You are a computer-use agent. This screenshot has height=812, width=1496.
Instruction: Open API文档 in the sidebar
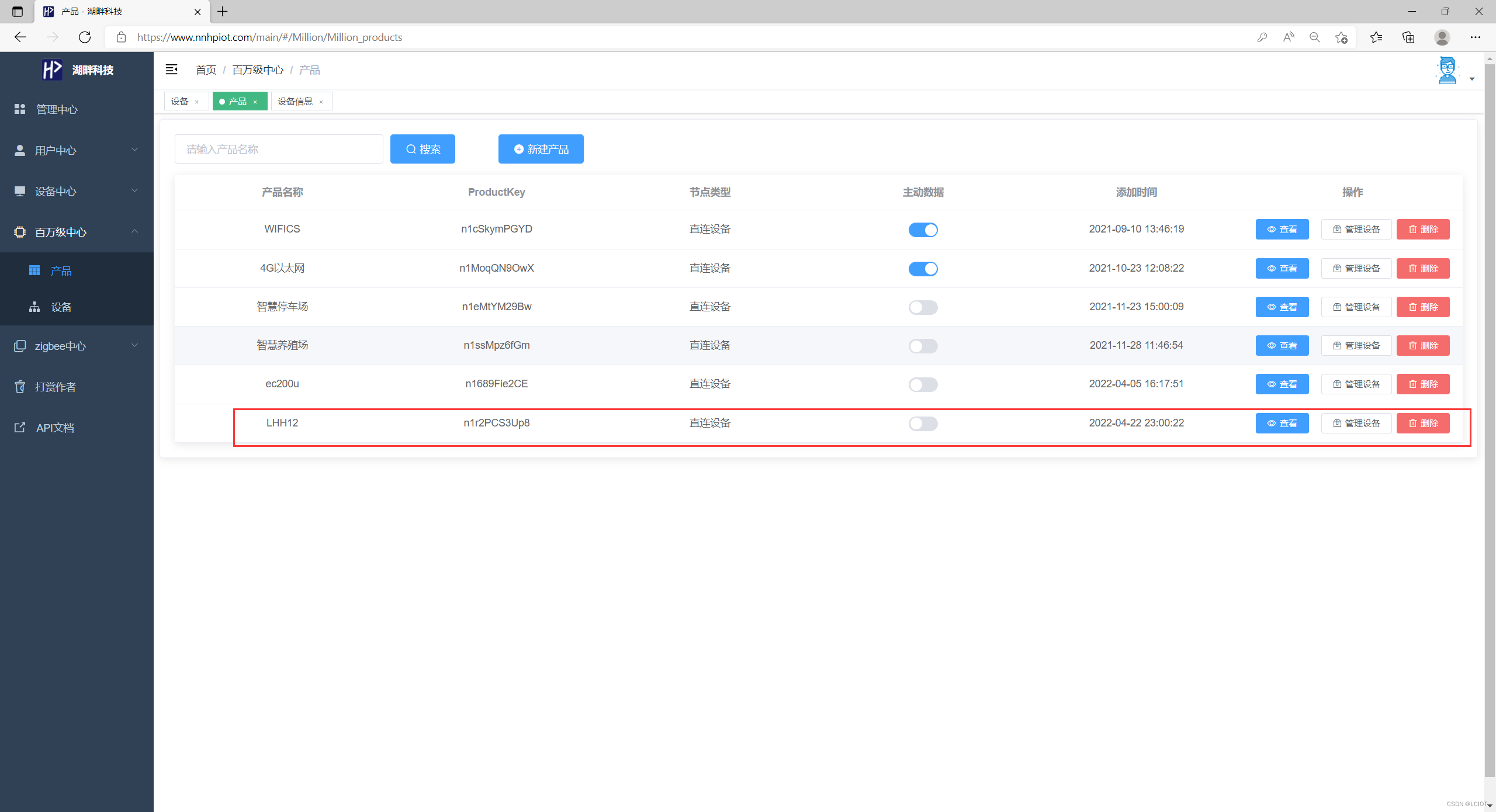click(x=77, y=428)
